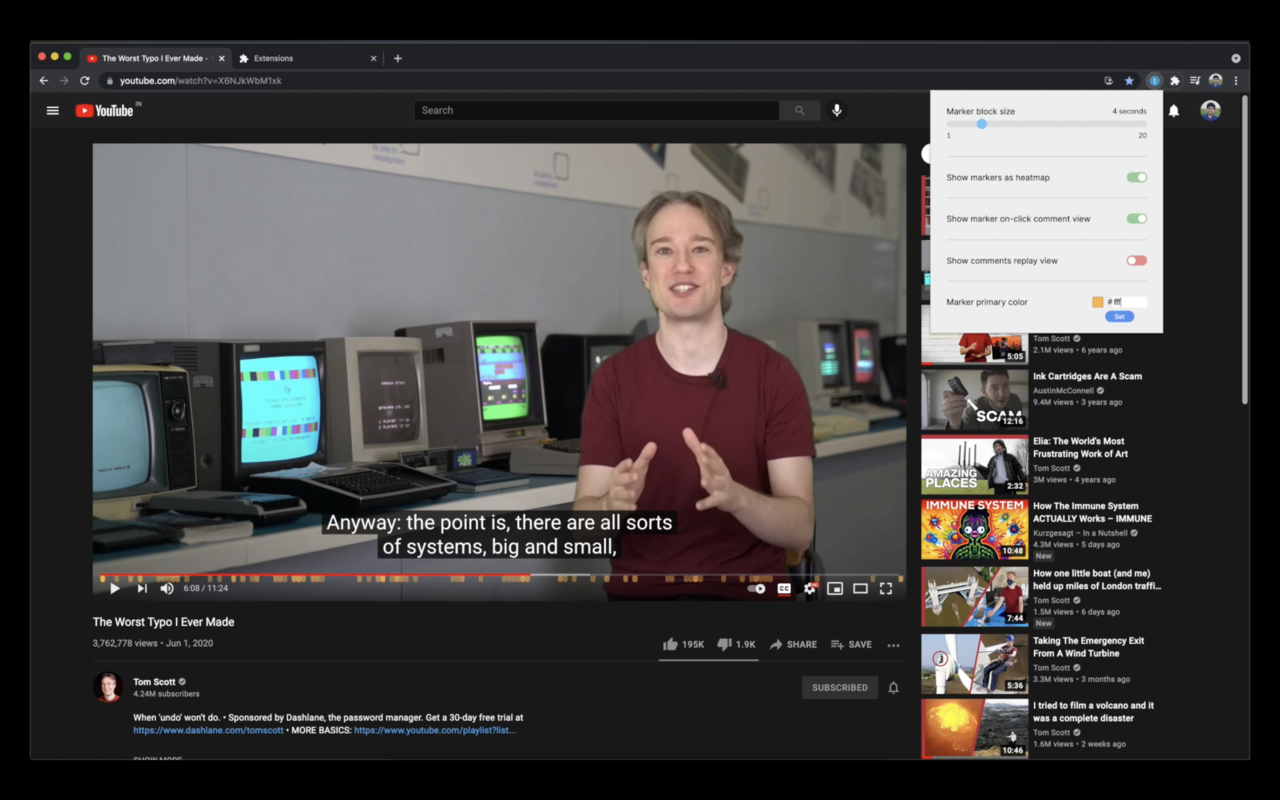Like the video with thumbs up

point(670,645)
